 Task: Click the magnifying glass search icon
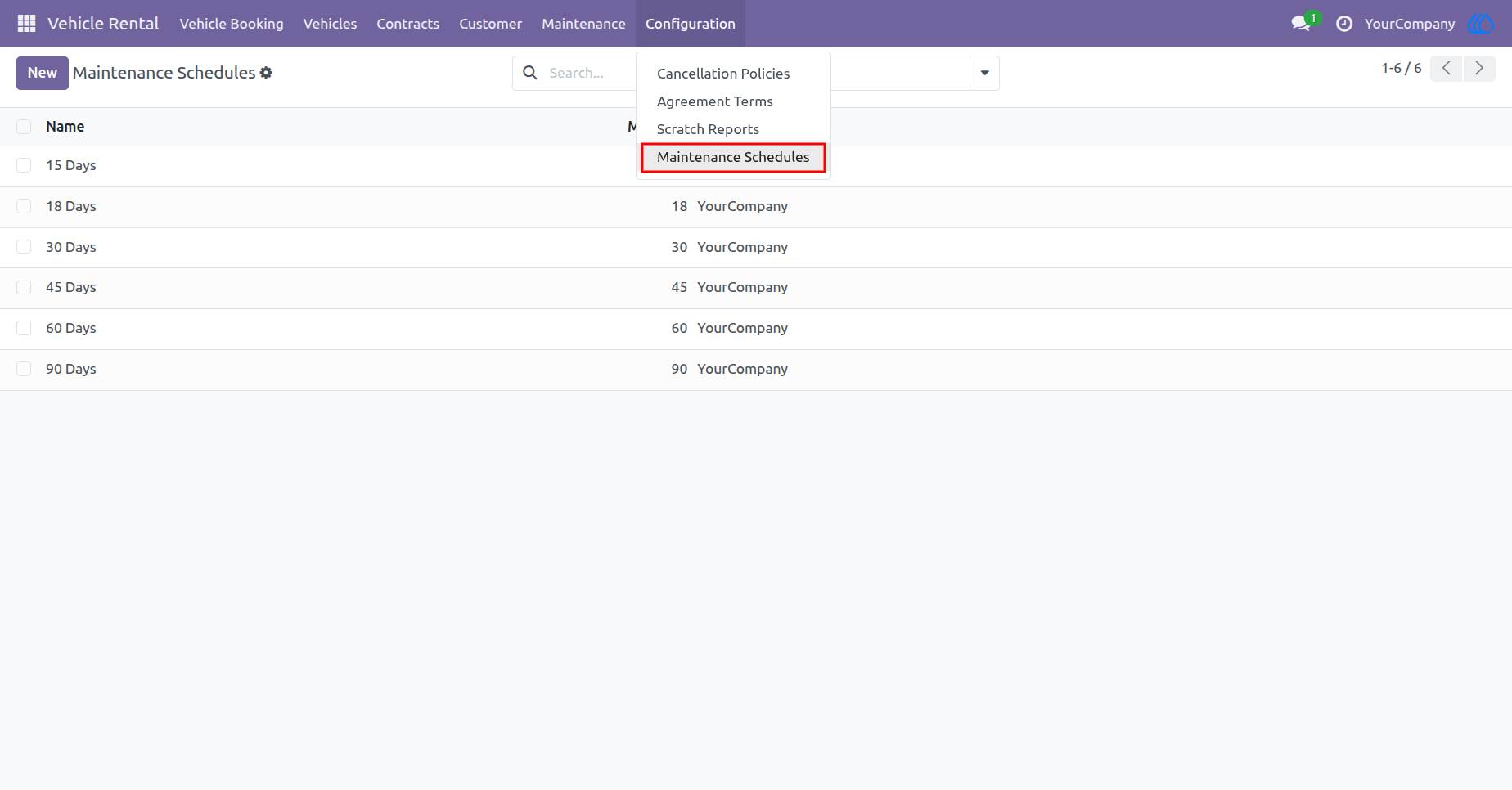click(x=530, y=73)
